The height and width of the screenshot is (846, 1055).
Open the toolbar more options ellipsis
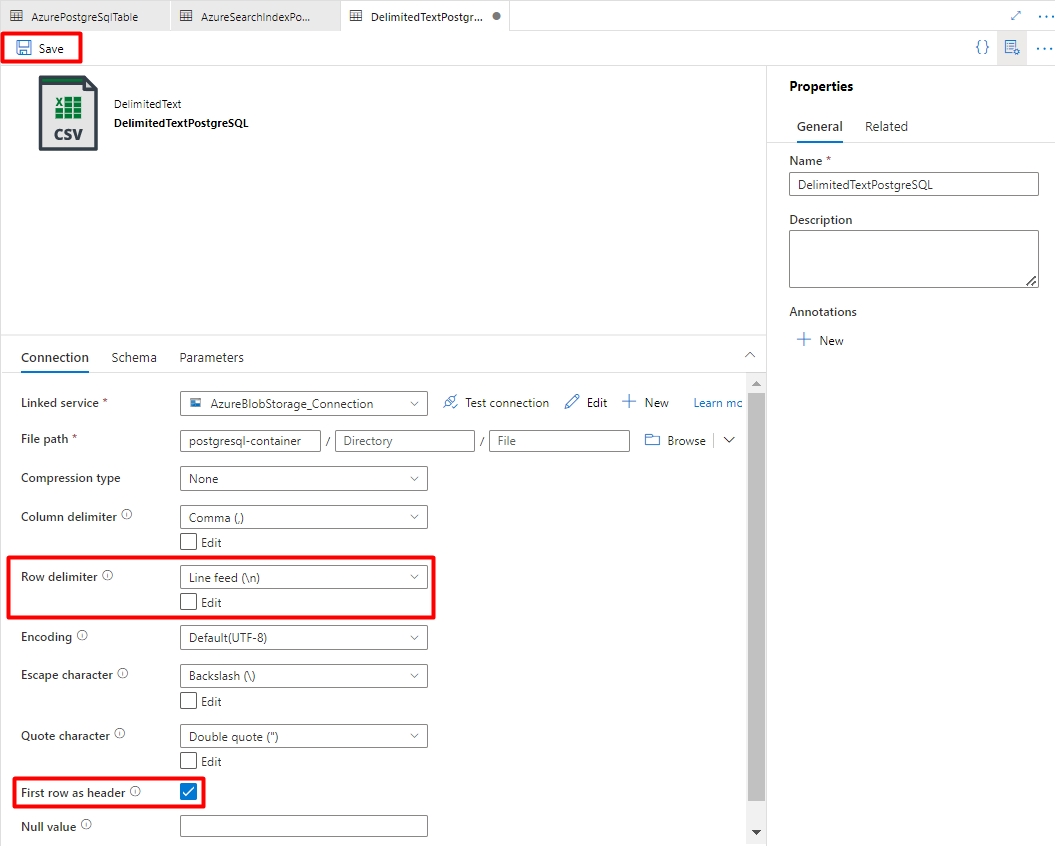[x=1044, y=48]
